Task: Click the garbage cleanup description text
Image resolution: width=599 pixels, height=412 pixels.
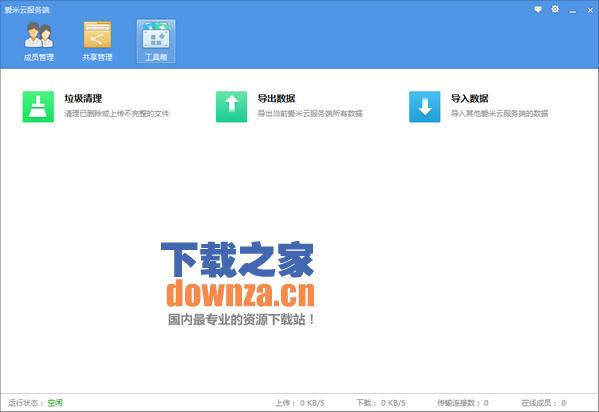Action: 117,114
